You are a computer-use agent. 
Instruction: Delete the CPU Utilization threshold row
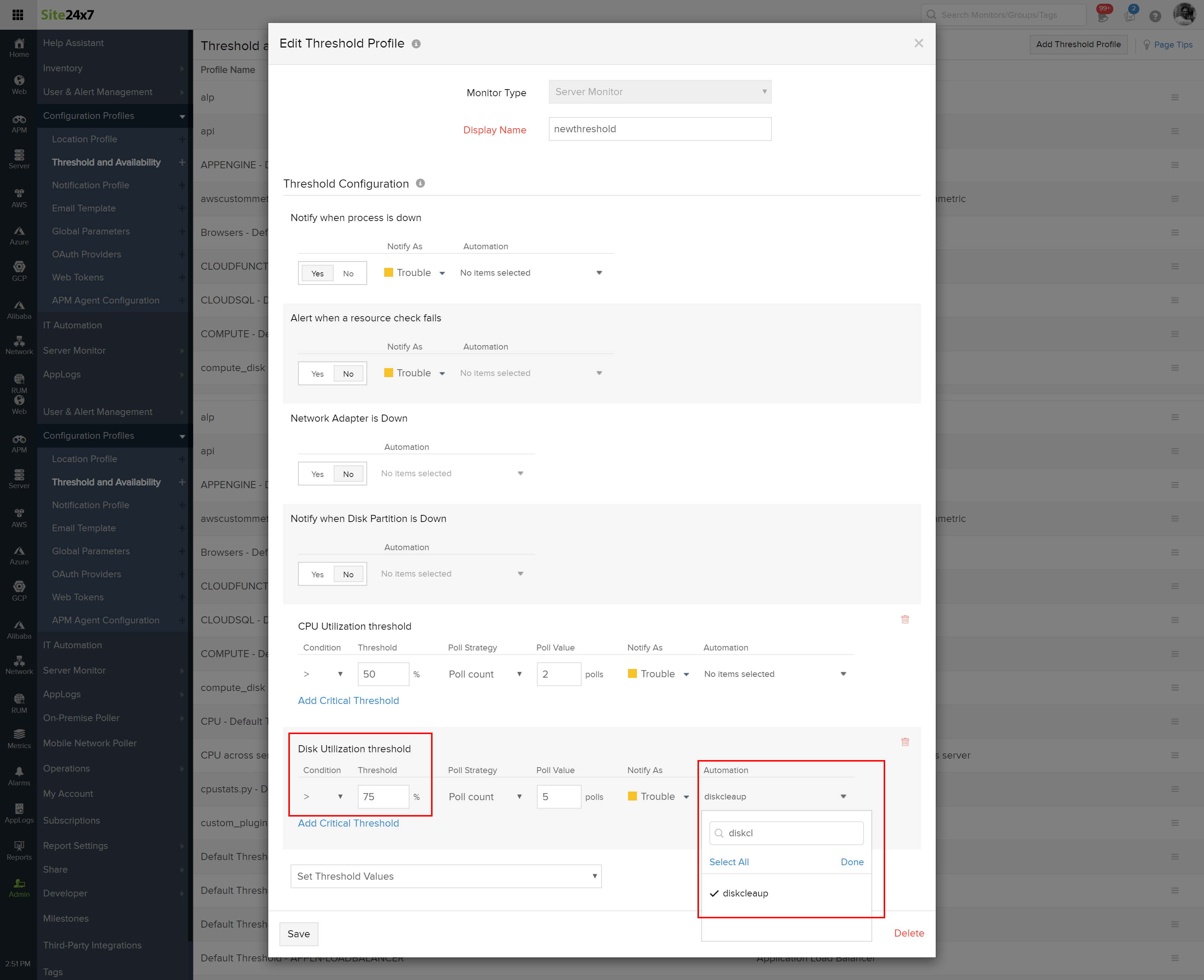pos(905,619)
